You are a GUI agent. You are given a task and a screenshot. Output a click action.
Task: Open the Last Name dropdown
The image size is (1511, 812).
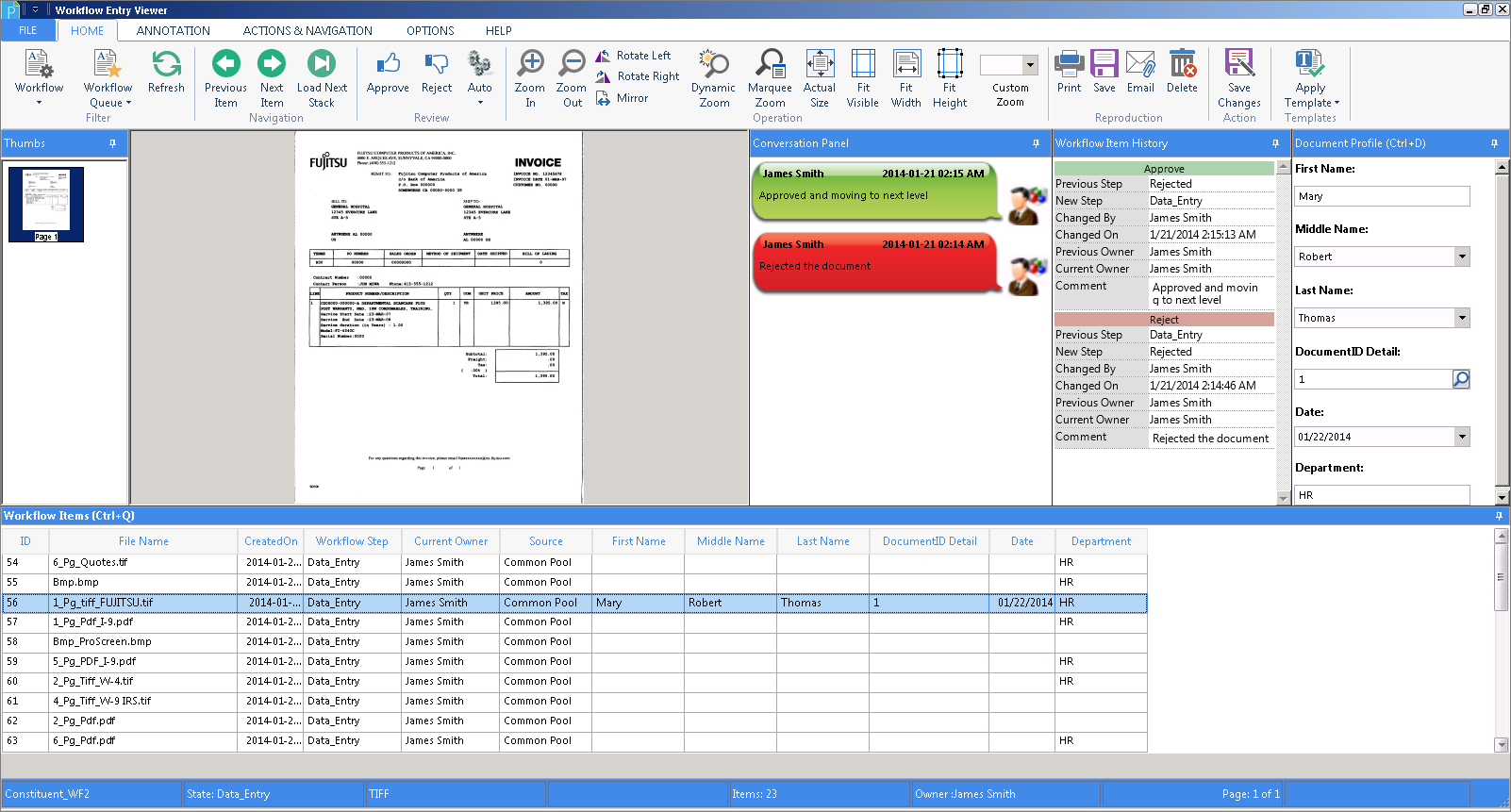(x=1462, y=318)
